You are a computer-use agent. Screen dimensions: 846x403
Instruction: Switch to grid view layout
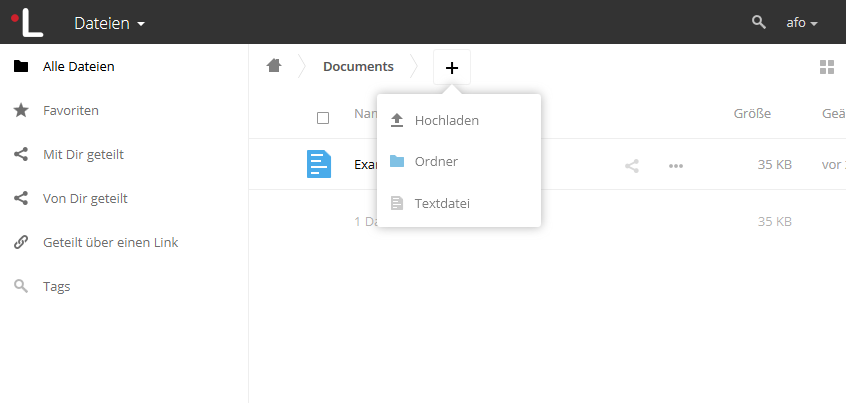pyautogui.click(x=826, y=67)
